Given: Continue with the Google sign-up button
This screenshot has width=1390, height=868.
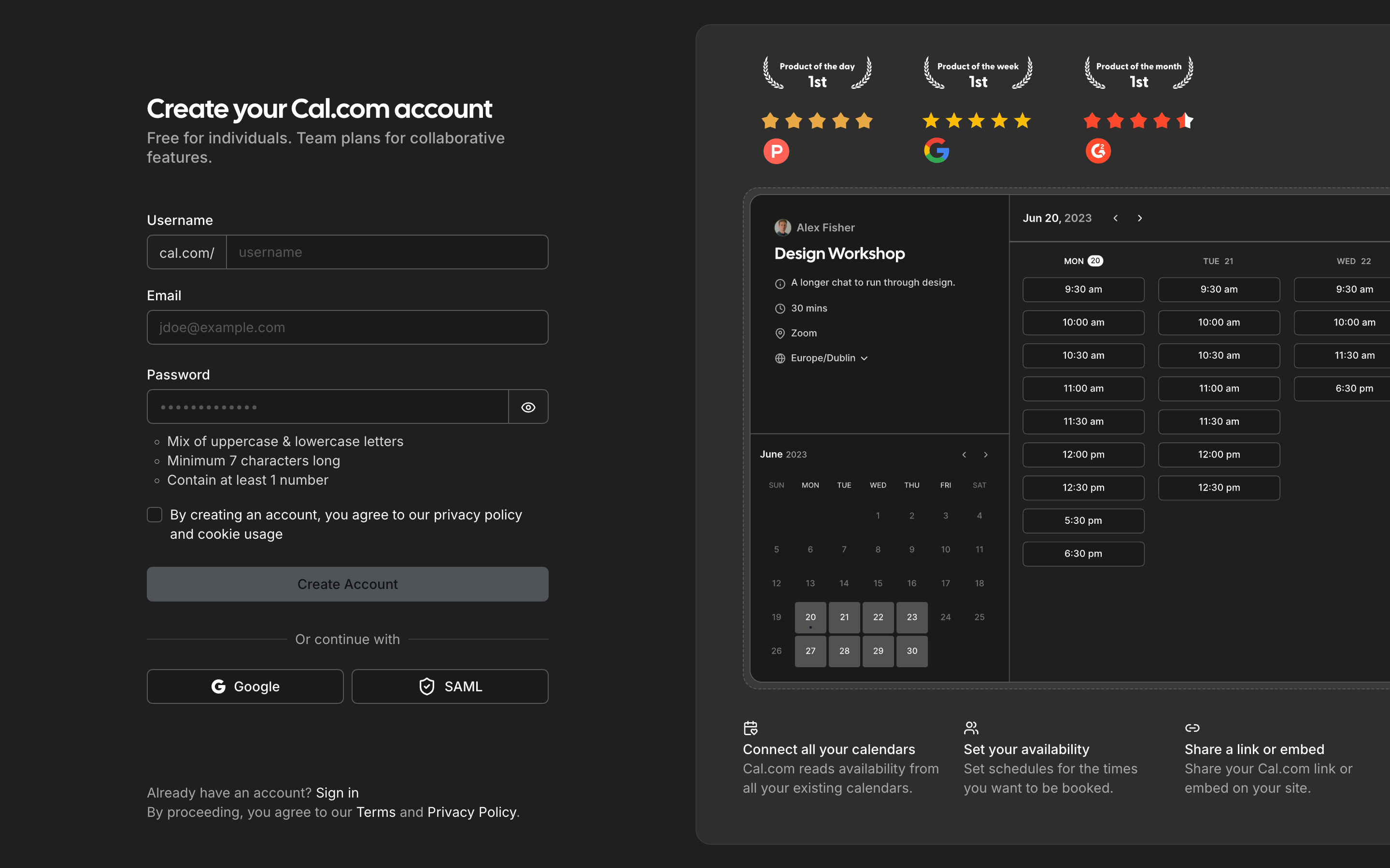Looking at the screenshot, I should click(245, 686).
